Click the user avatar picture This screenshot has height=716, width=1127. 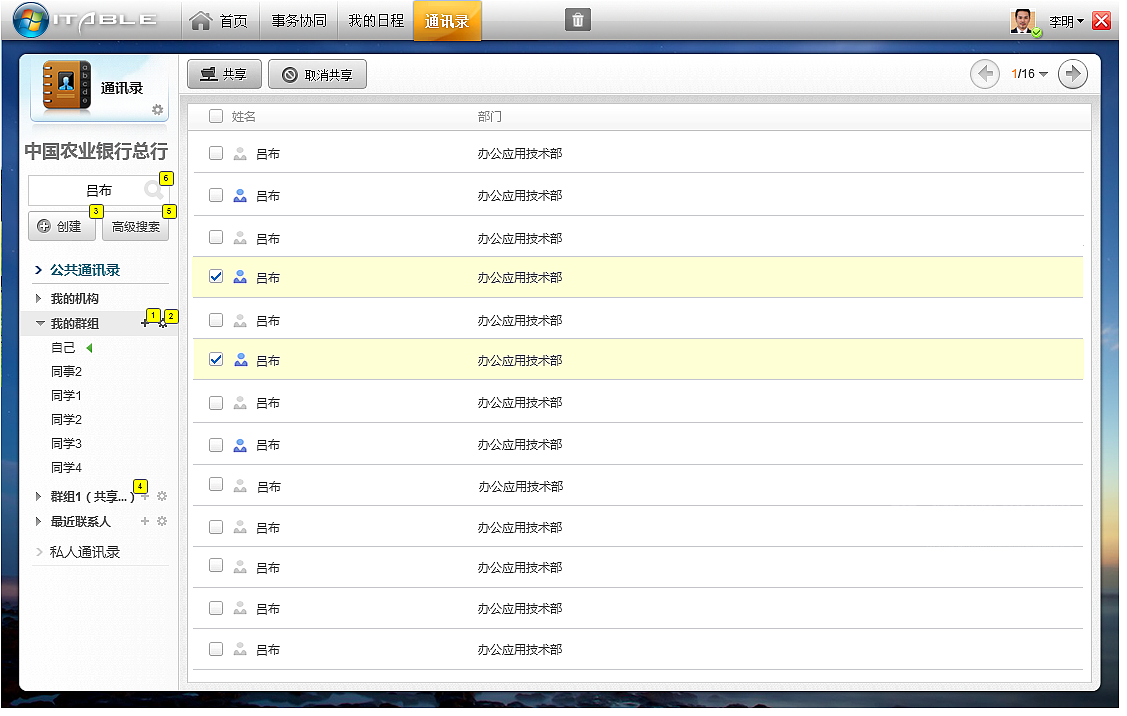[1022, 21]
